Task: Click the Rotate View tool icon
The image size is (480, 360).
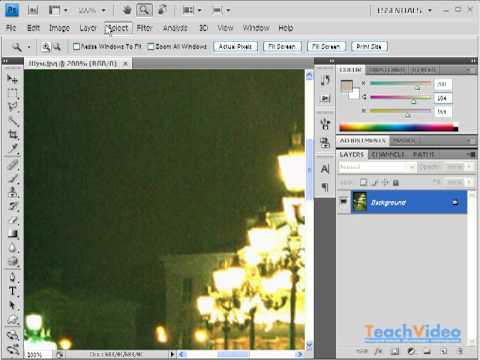Action: pos(163,10)
